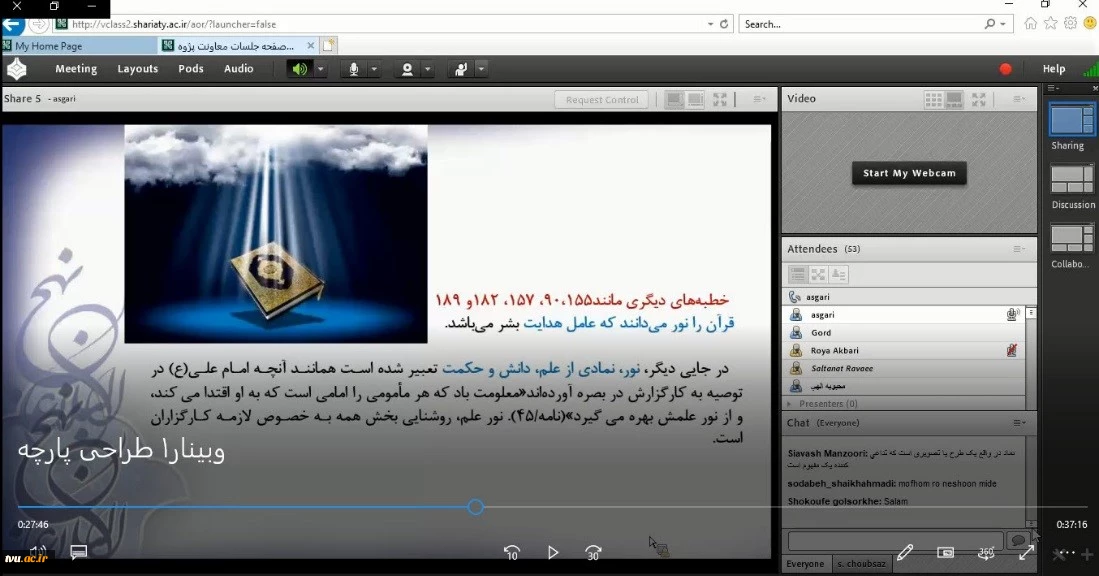Expand the microphone options dropdown arrow

pos(374,69)
